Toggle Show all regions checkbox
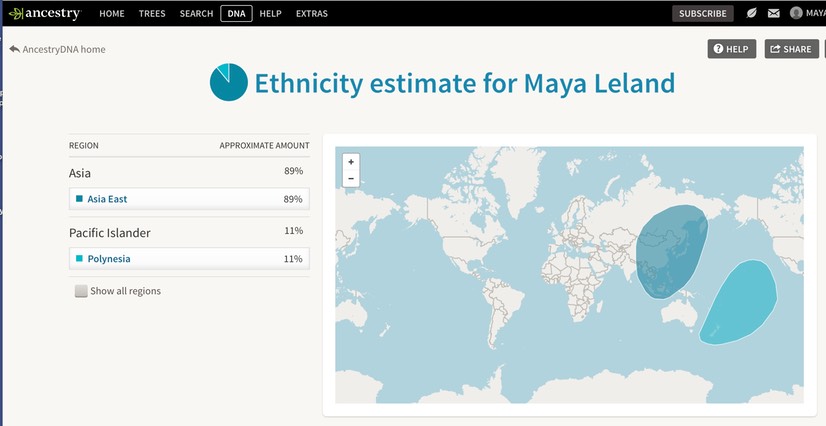 pos(81,291)
